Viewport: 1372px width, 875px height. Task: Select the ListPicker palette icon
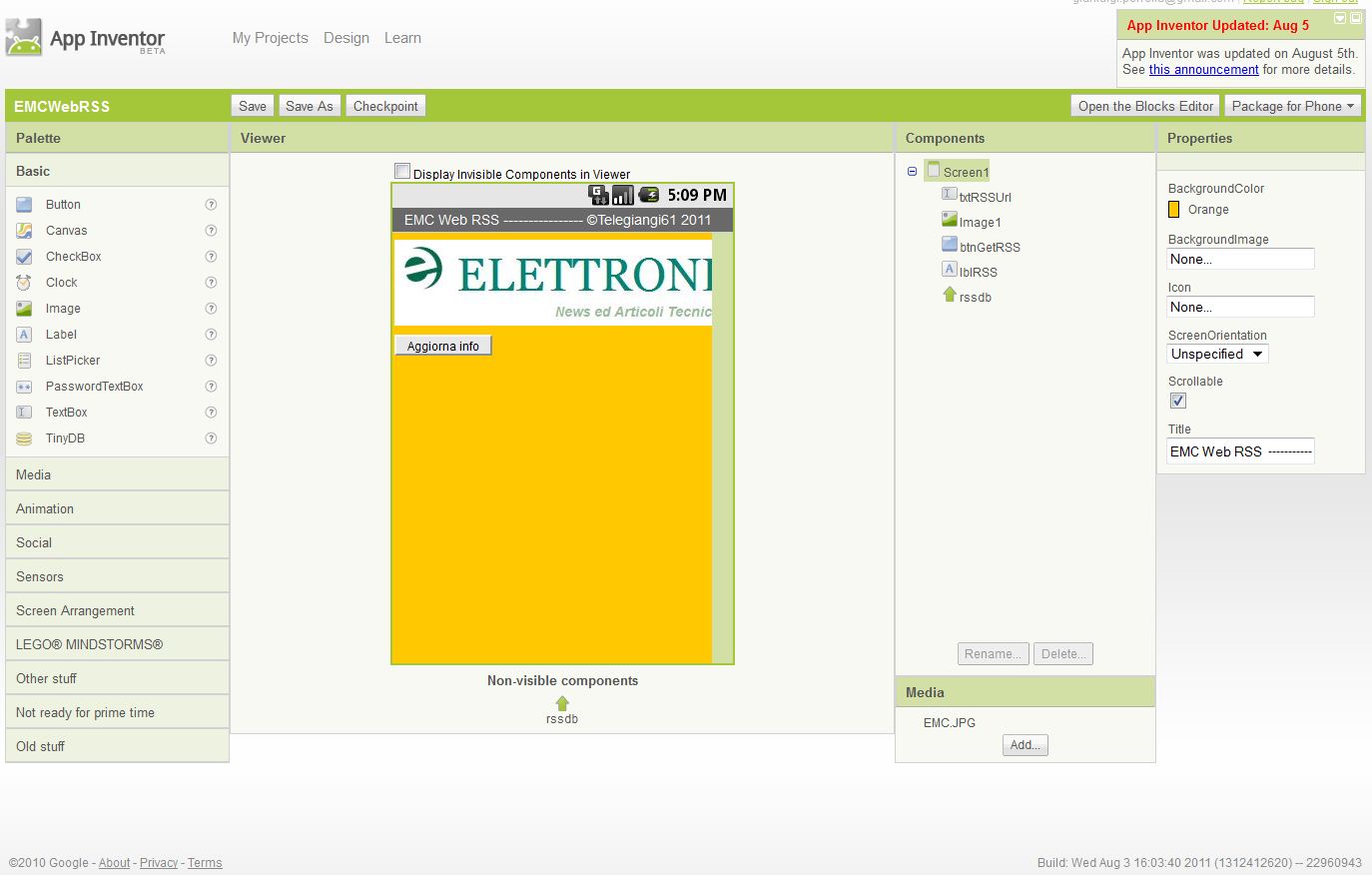pos(24,361)
